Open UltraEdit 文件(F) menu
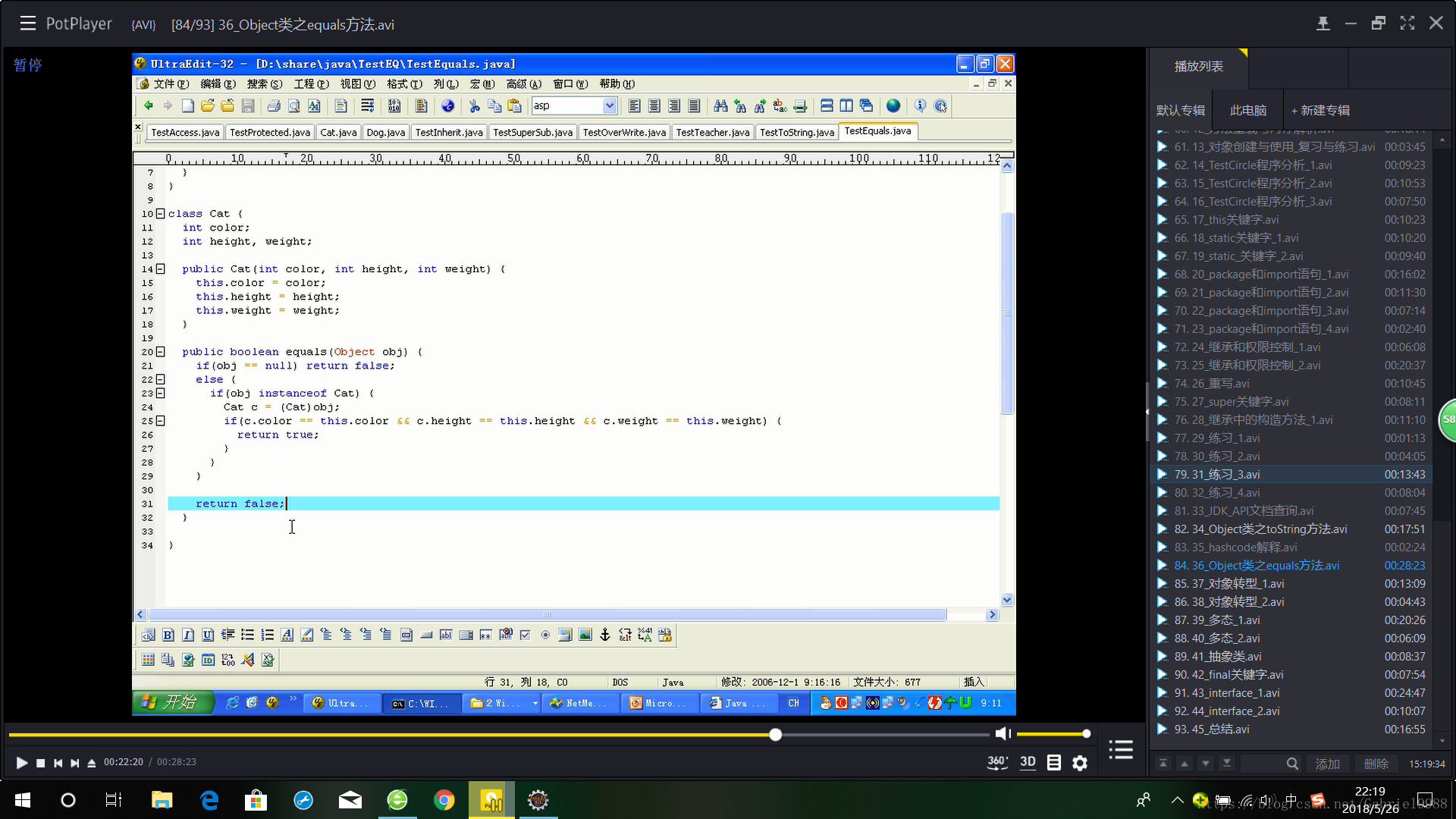 pos(171,84)
